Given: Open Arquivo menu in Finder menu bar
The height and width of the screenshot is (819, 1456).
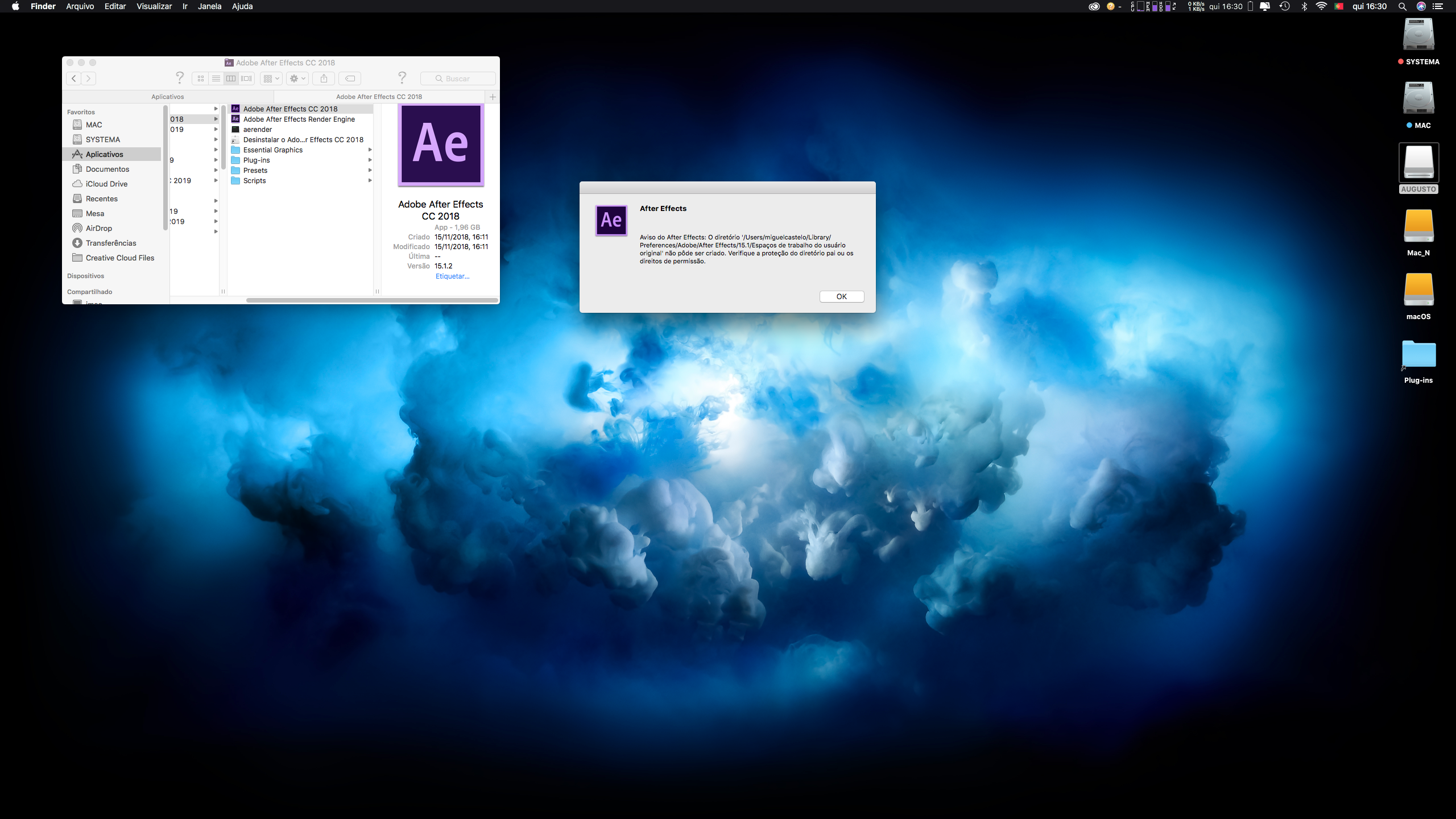Looking at the screenshot, I should coord(80,7).
